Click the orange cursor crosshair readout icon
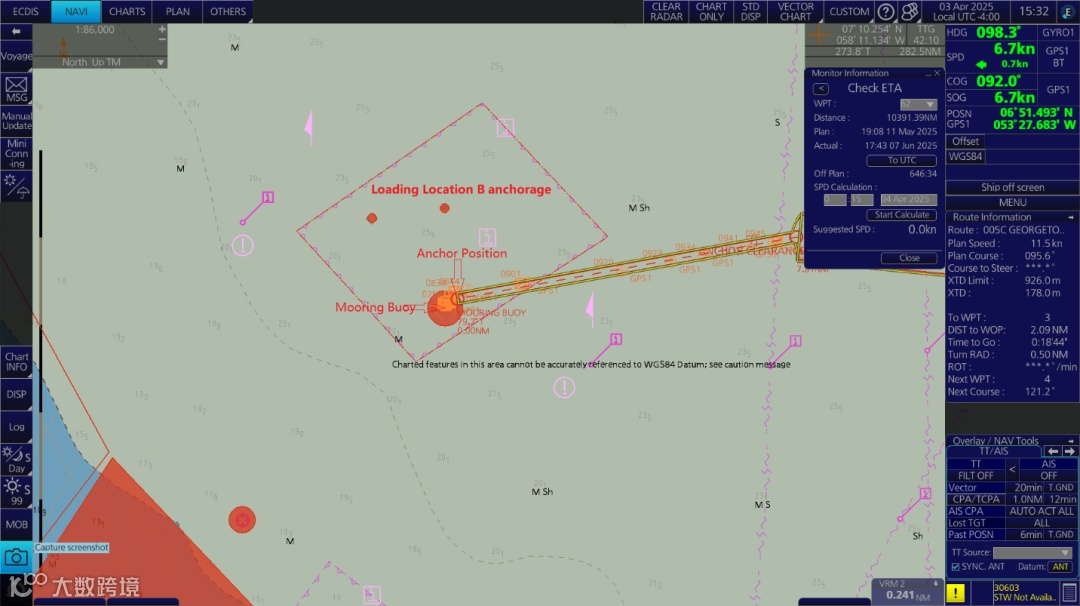 (x=819, y=34)
